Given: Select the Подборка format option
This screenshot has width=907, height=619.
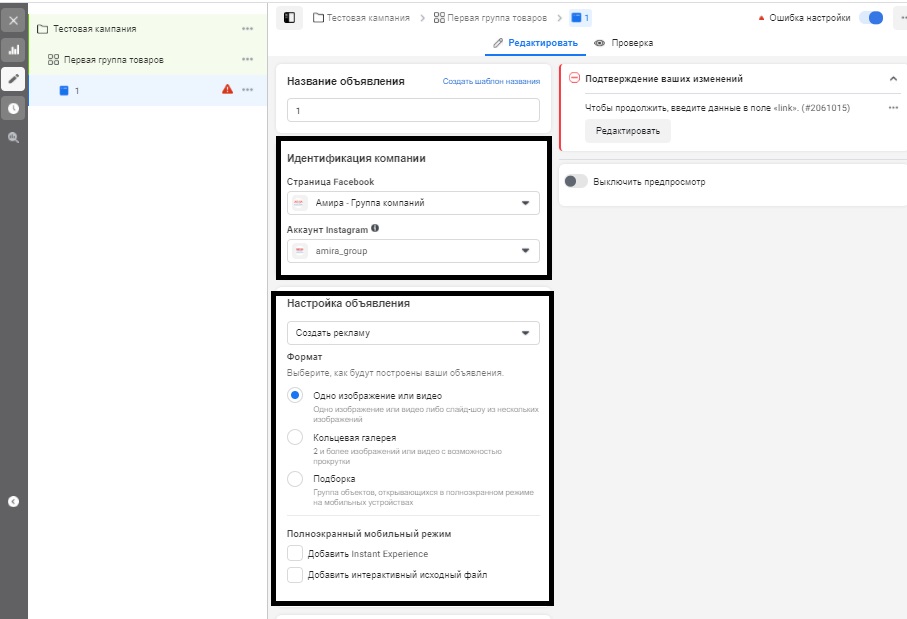Looking at the screenshot, I should (295, 478).
